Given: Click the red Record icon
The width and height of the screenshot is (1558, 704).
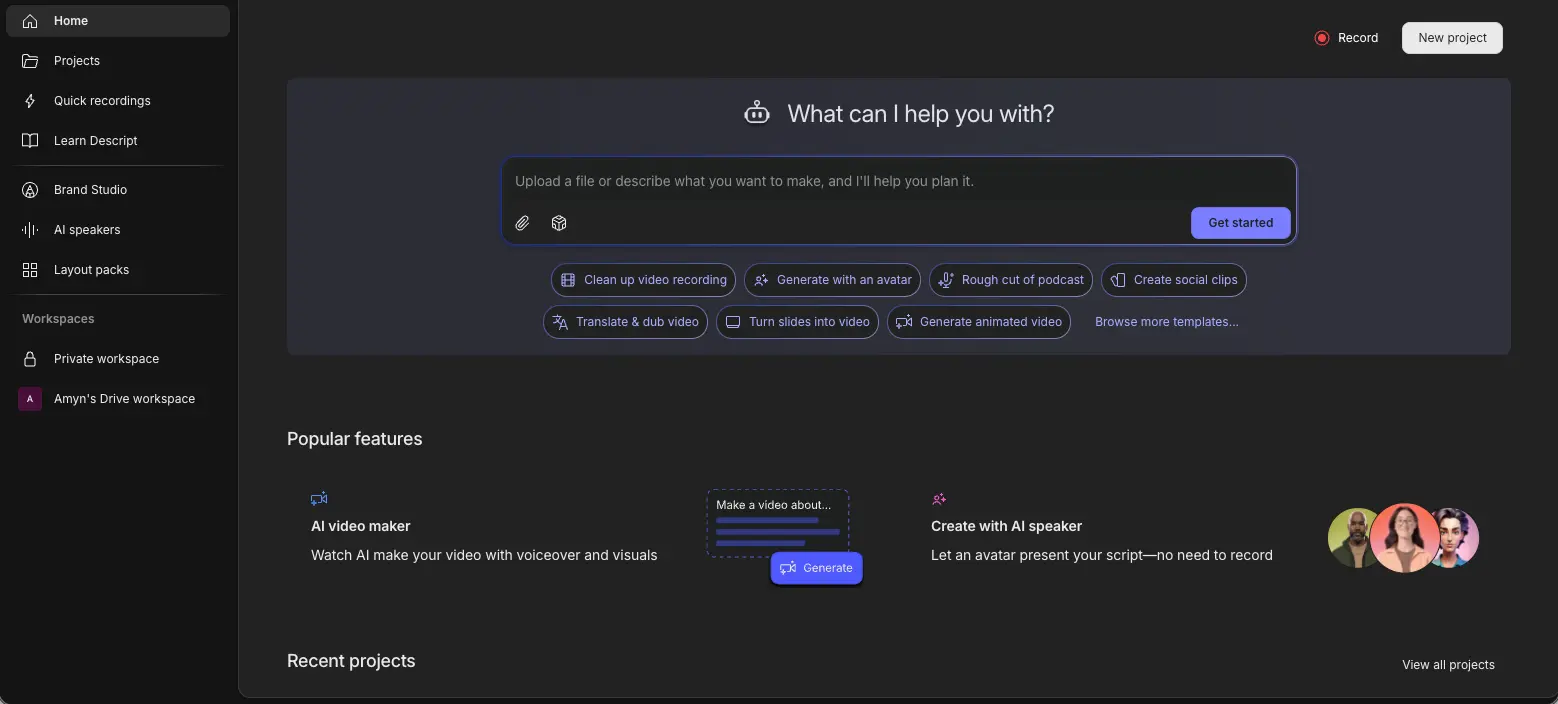Looking at the screenshot, I should coord(1322,38).
